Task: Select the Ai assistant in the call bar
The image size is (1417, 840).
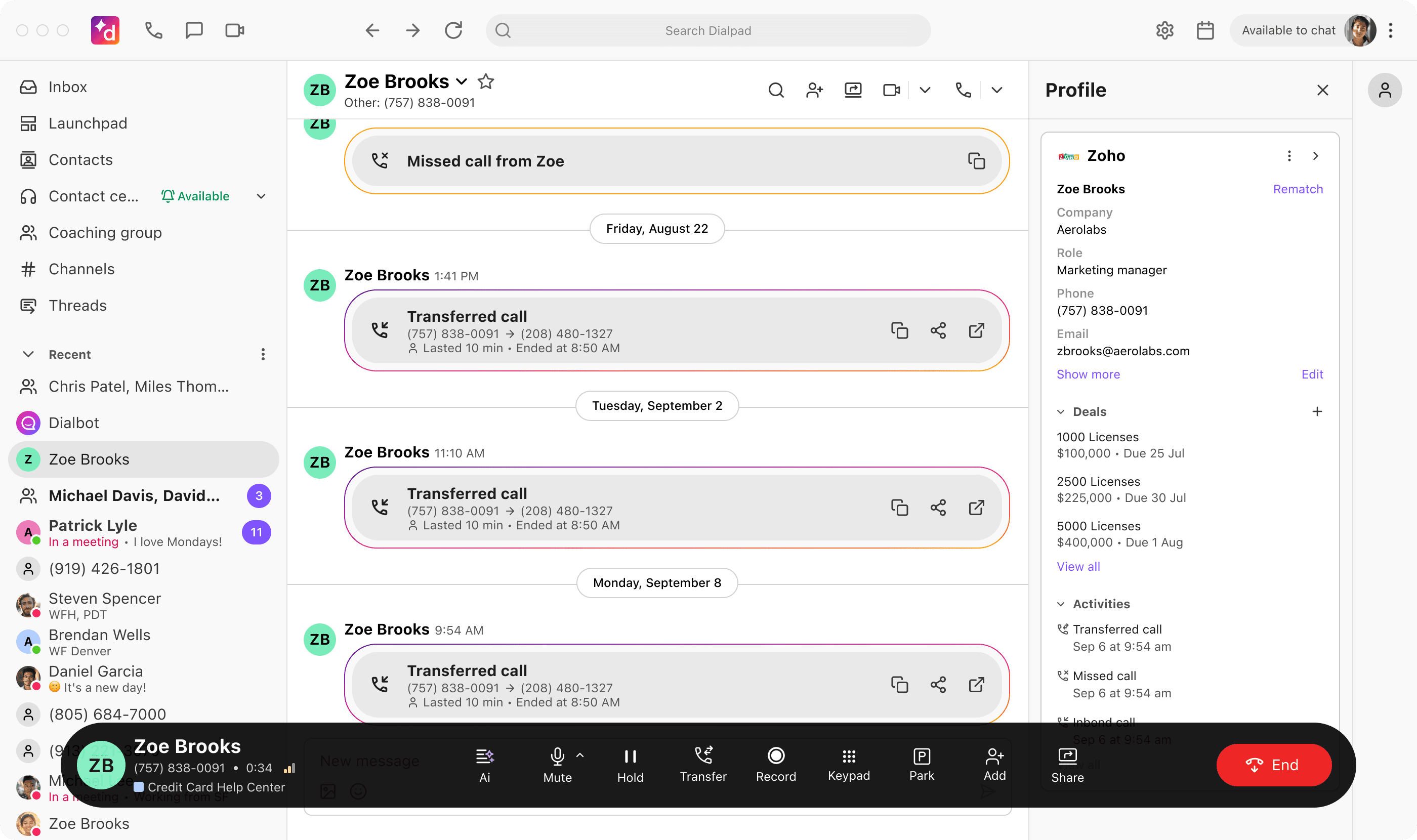Action: point(485,764)
